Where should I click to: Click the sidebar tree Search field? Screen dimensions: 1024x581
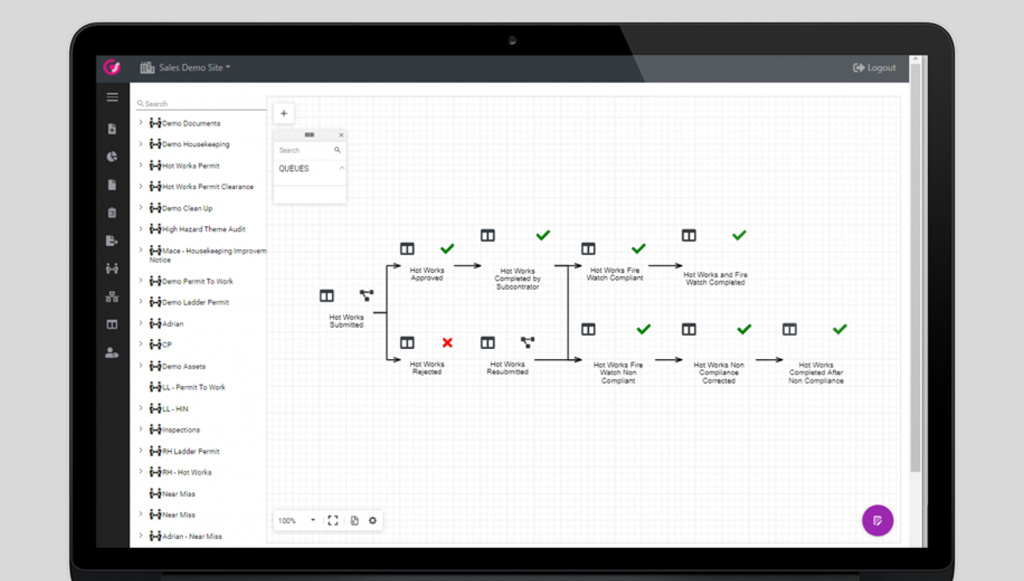[x=201, y=103]
